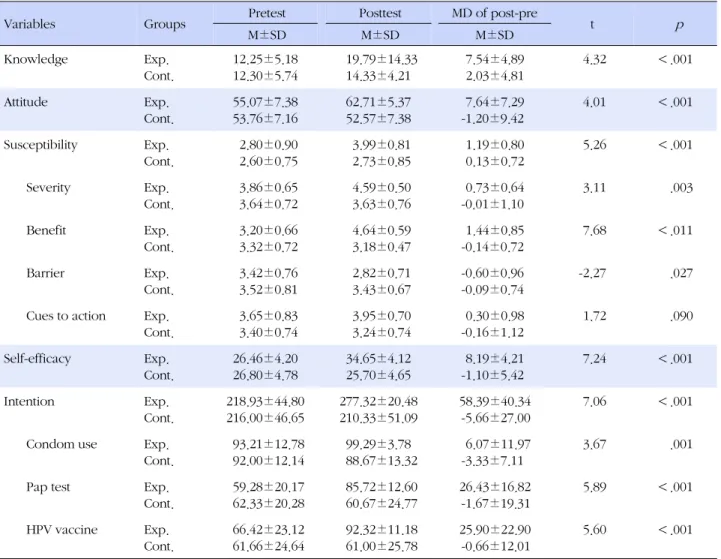Click t value 3.67
The width and height of the screenshot is (721, 559).
click(x=595, y=444)
